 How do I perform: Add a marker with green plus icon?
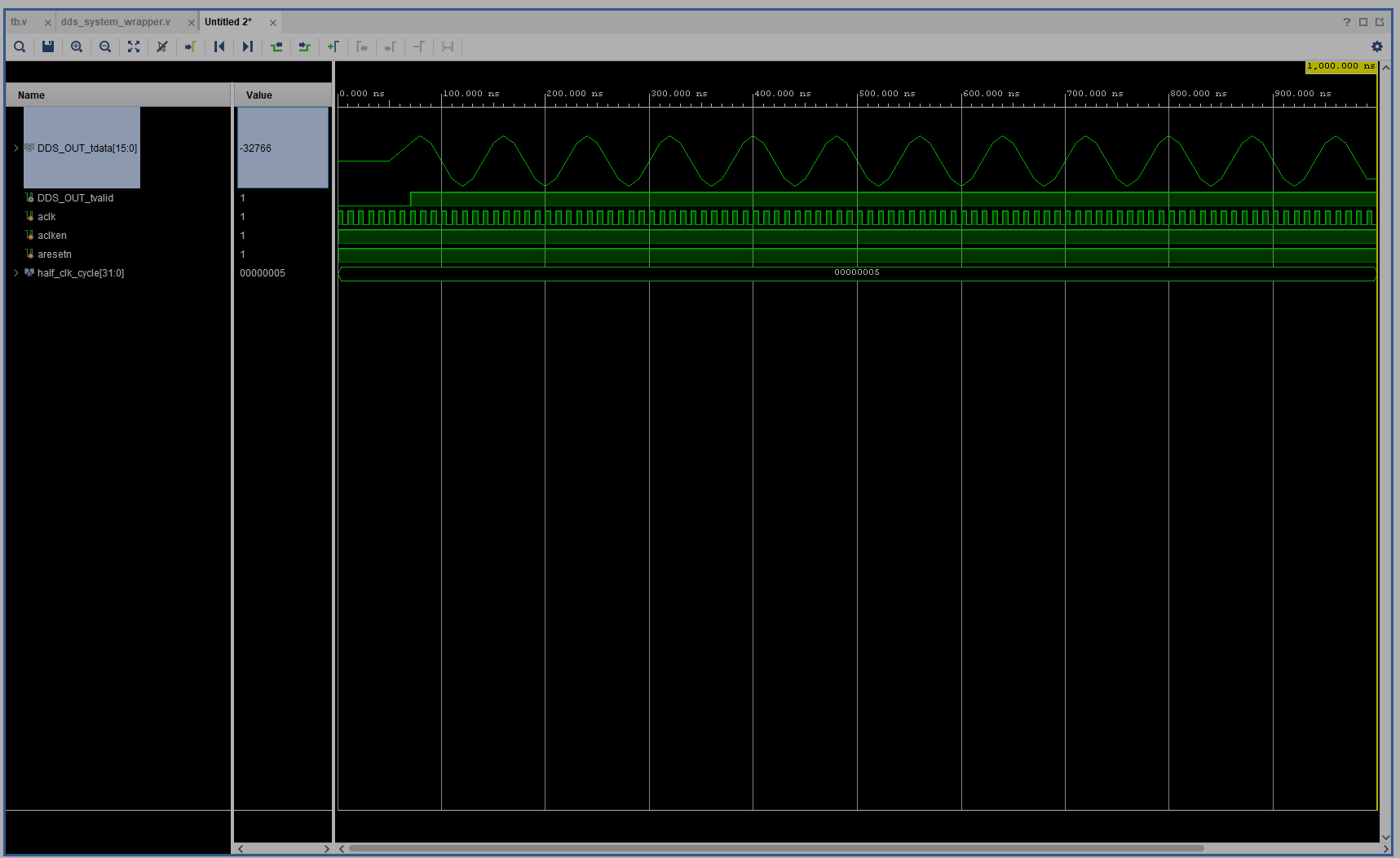coord(333,46)
